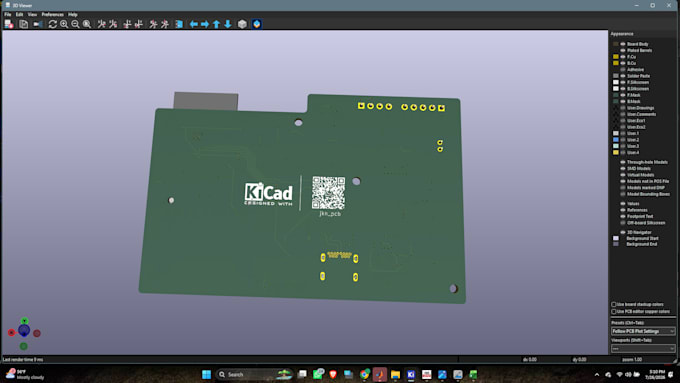Toggle Through-hole Models visibility

623,162
